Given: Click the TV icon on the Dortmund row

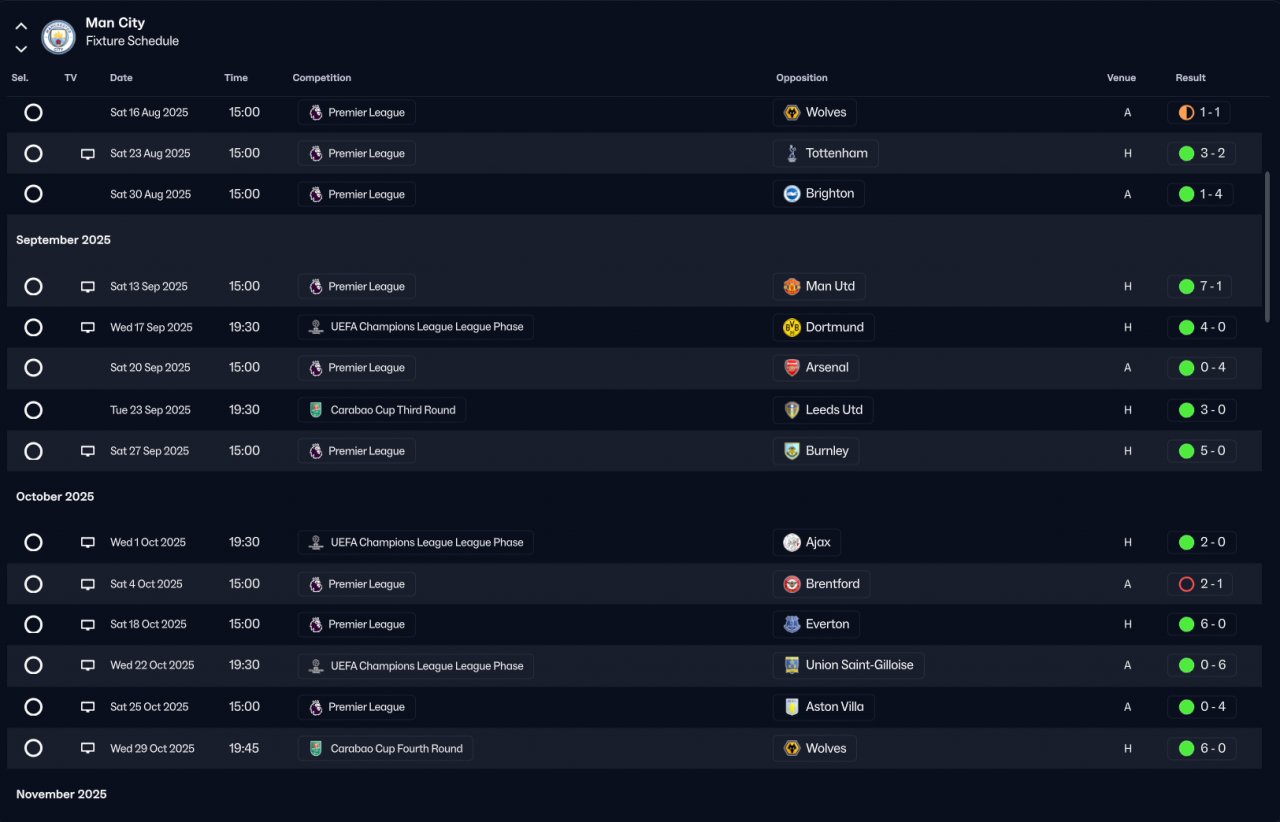Looking at the screenshot, I should click(88, 327).
